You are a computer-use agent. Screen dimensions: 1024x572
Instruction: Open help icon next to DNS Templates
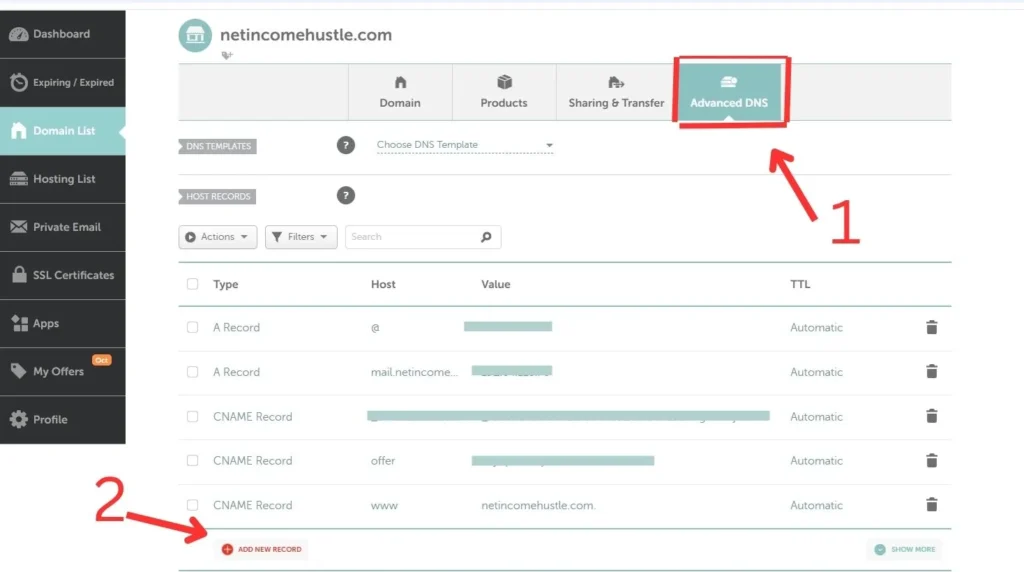(346, 145)
